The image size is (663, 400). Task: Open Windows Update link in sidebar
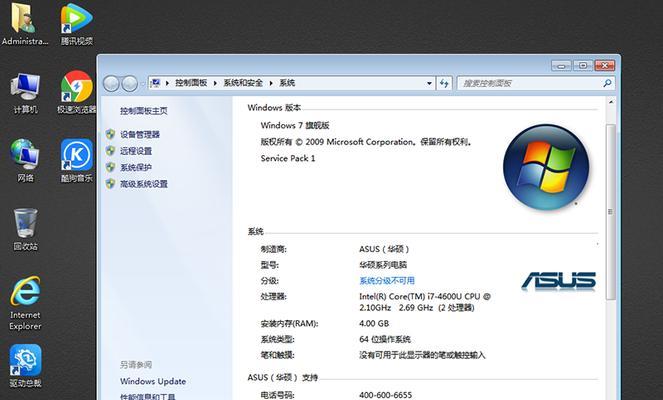click(x=153, y=381)
